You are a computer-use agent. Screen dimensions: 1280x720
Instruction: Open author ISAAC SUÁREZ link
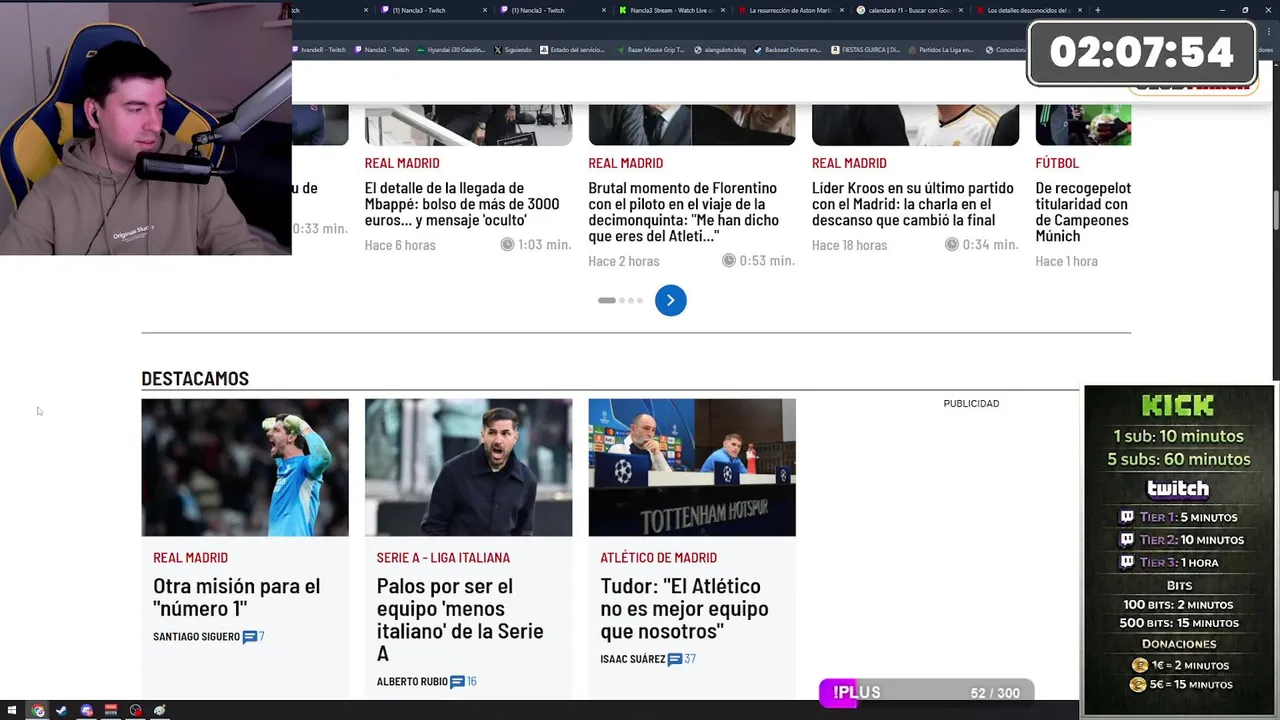pyautogui.click(x=632, y=659)
